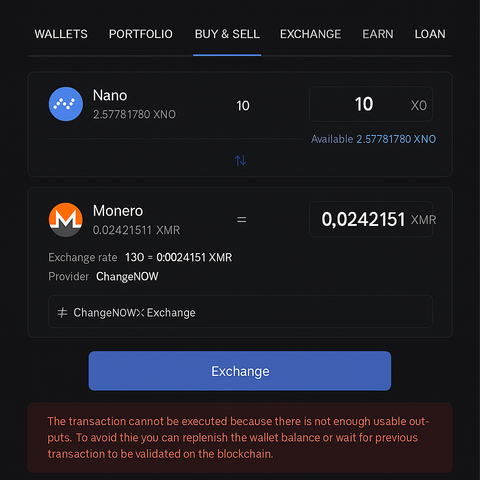Focus the Nano amount input field

coord(371,104)
